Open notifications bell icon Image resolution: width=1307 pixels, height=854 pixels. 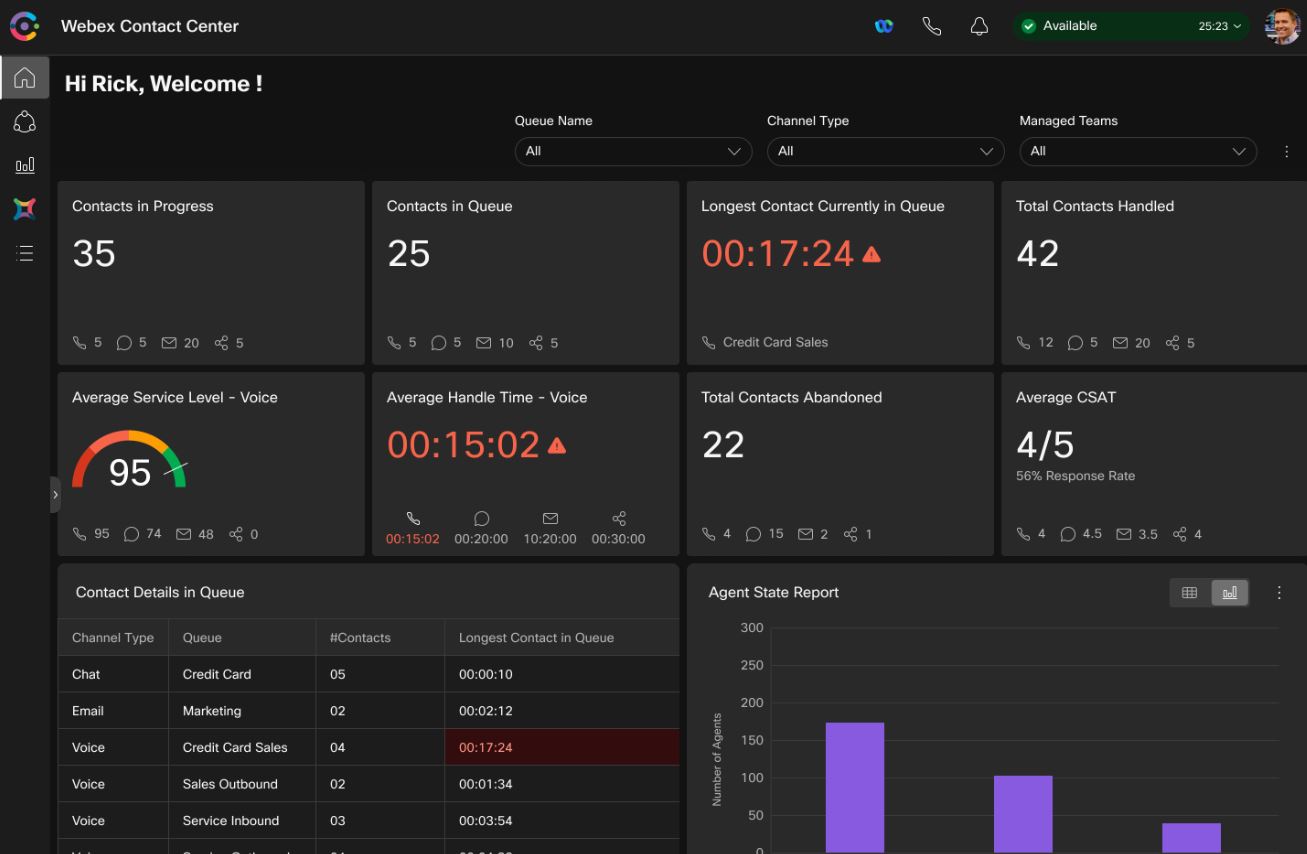pyautogui.click(x=979, y=27)
